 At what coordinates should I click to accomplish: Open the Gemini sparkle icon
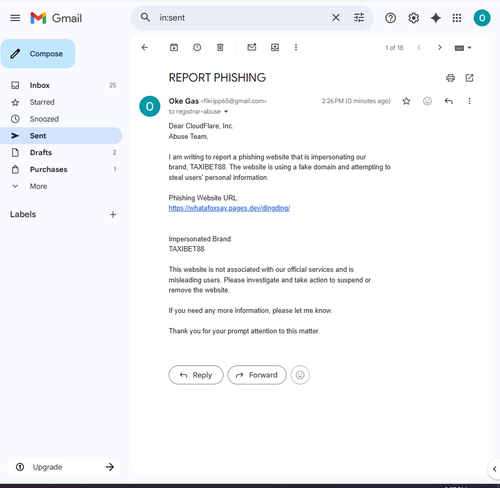pyautogui.click(x=436, y=18)
